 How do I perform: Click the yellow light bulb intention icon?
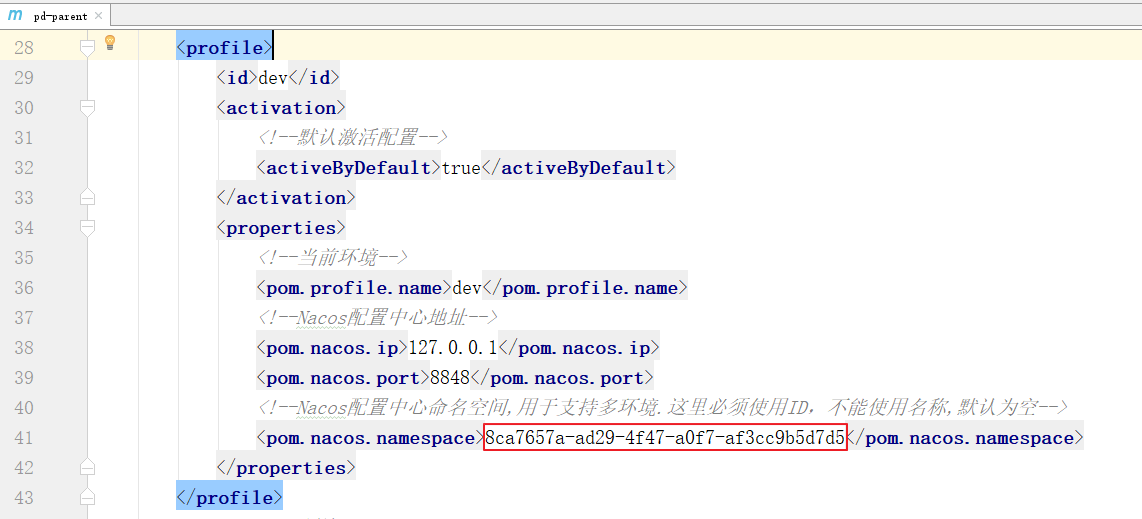click(x=110, y=43)
